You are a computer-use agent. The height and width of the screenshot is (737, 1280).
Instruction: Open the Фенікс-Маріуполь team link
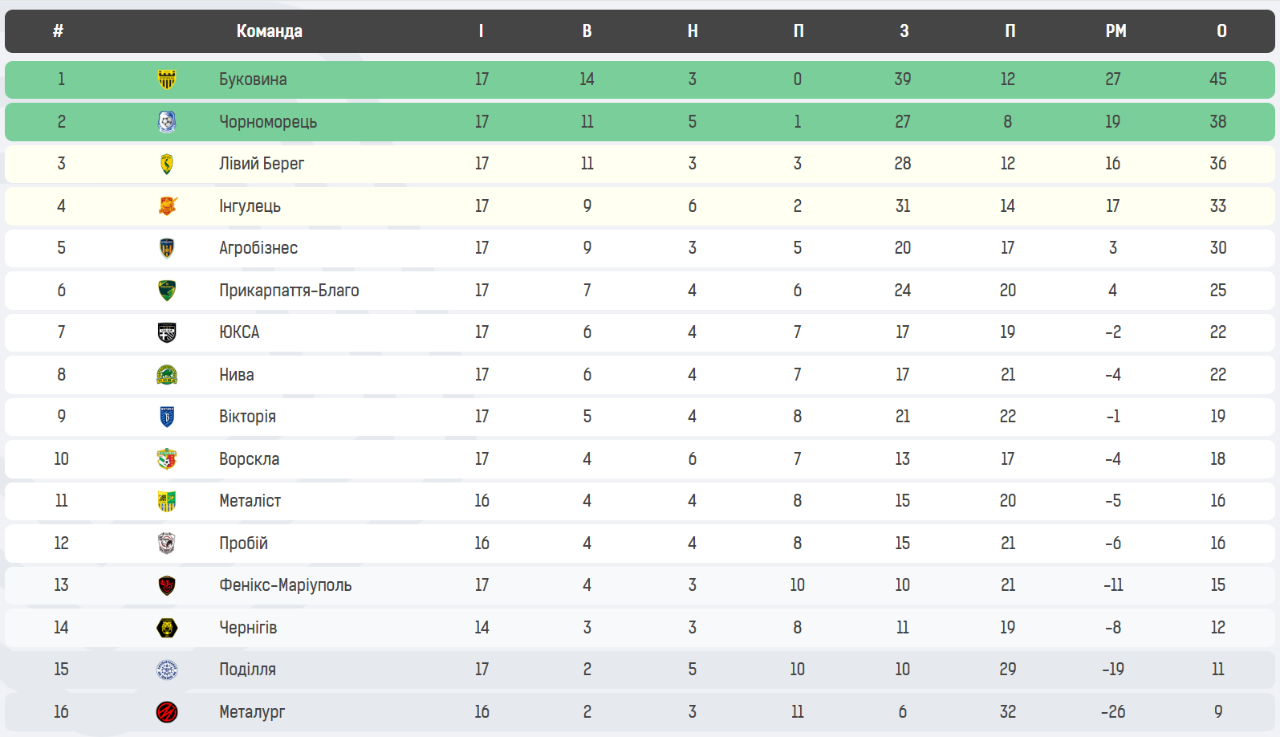pos(285,585)
